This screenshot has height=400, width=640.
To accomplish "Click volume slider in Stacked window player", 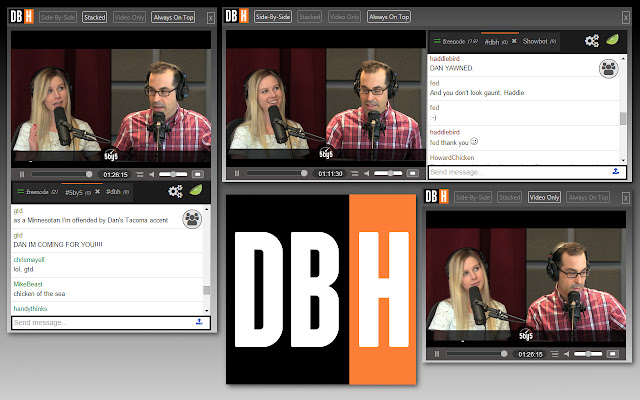I will pyautogui.click(x=173, y=174).
